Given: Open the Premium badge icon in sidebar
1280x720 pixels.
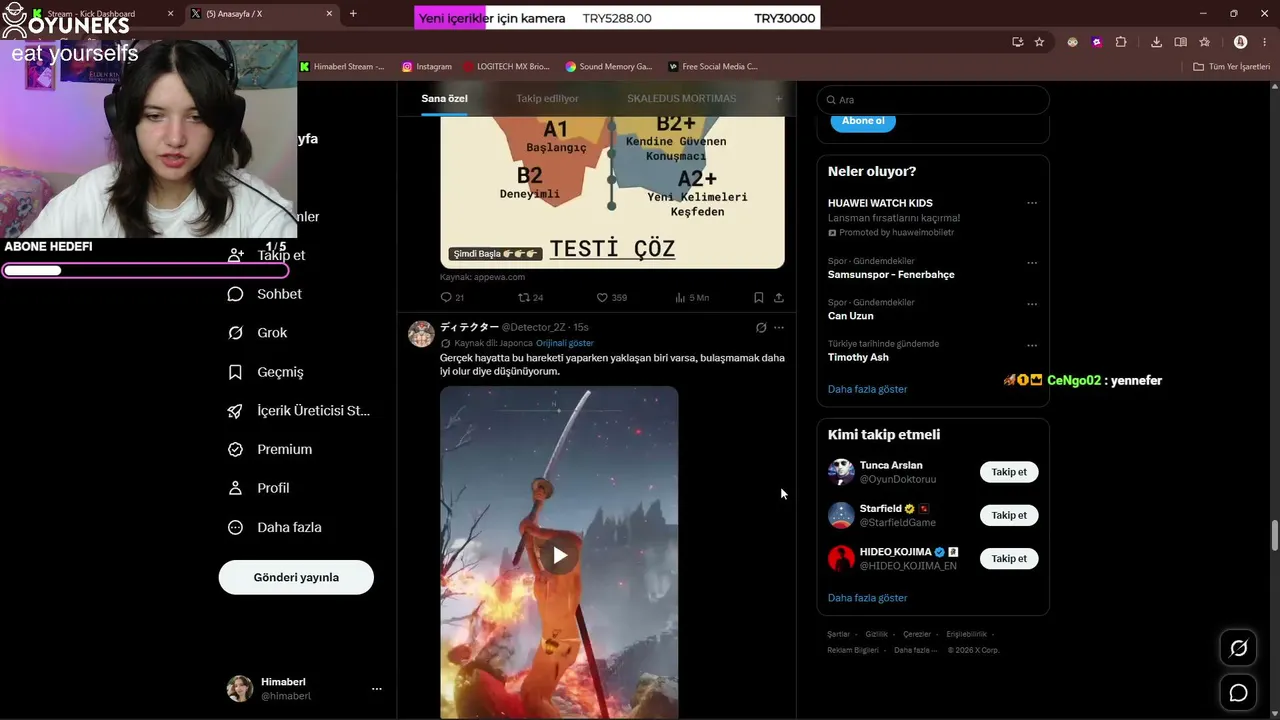Looking at the screenshot, I should [x=236, y=450].
